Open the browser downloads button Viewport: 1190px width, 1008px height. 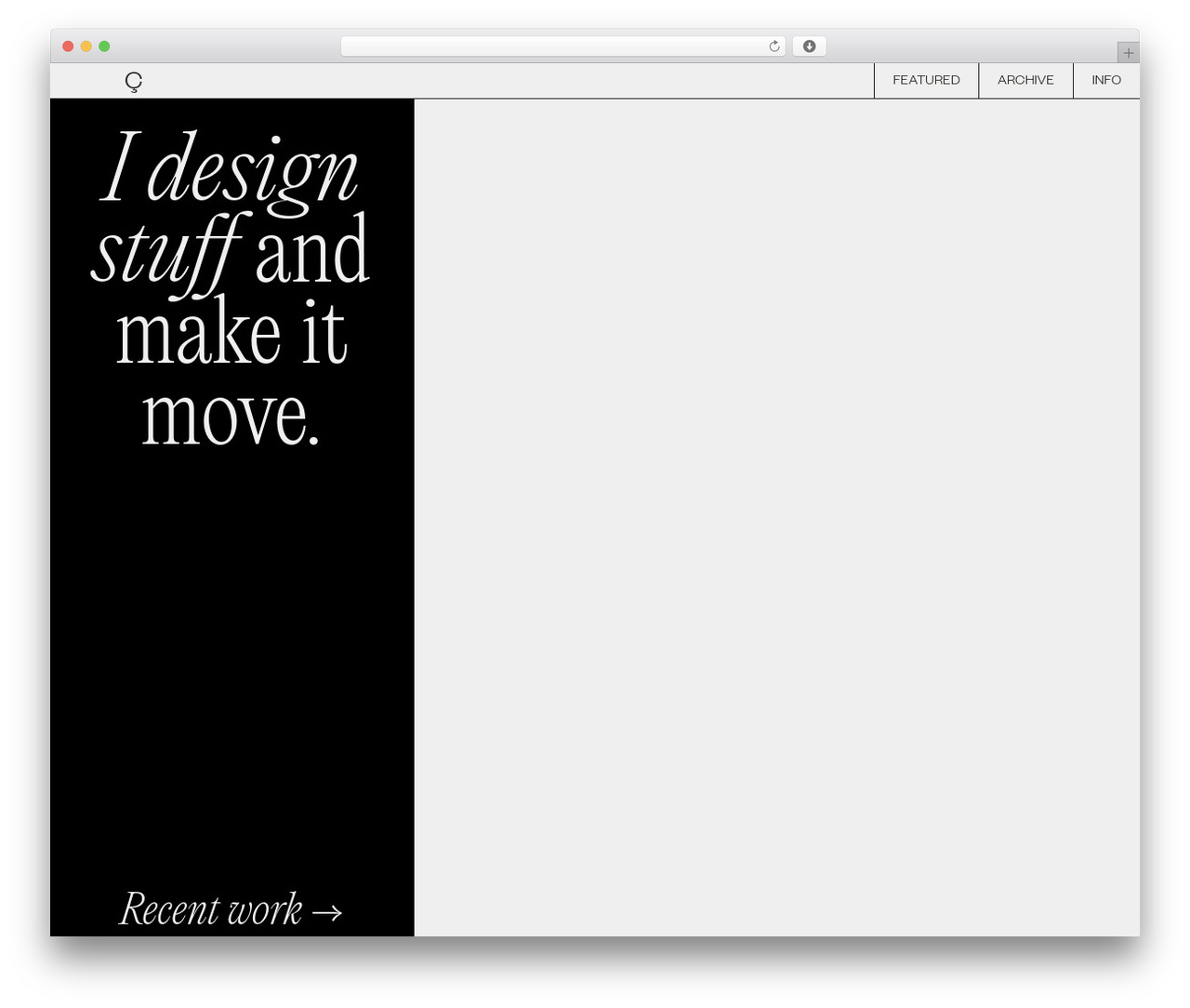(809, 46)
